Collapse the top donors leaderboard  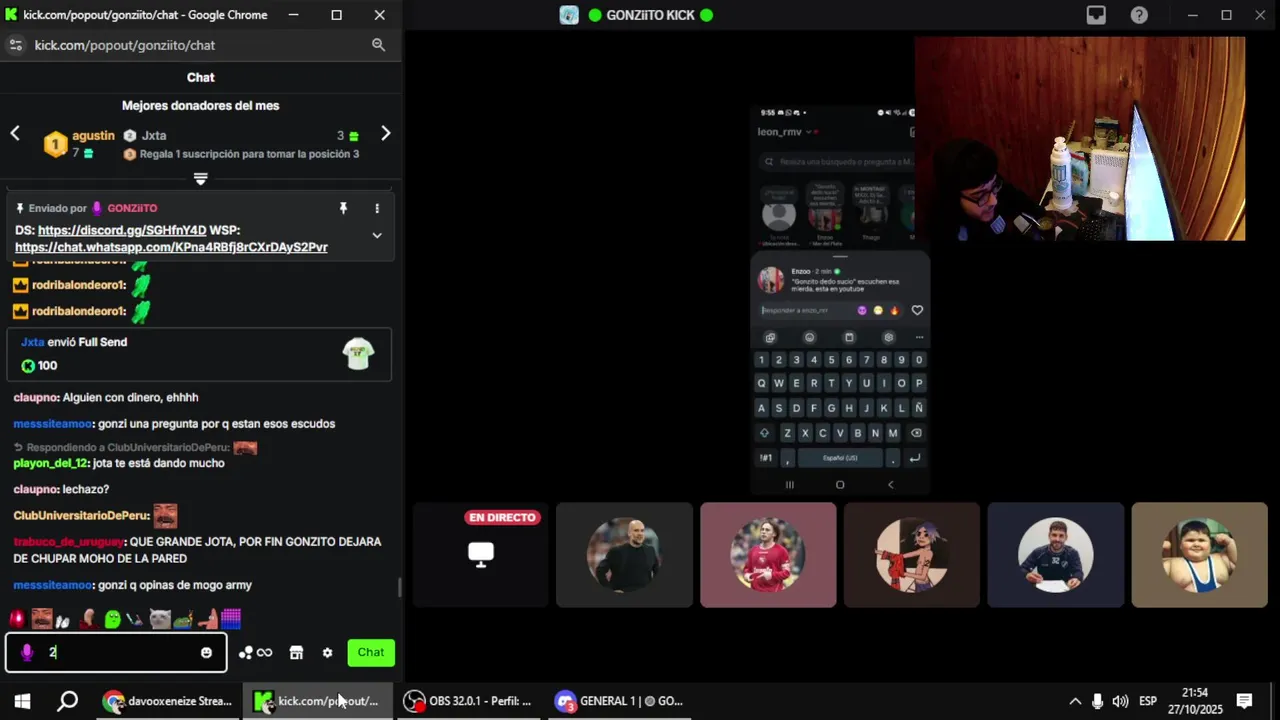[200, 179]
